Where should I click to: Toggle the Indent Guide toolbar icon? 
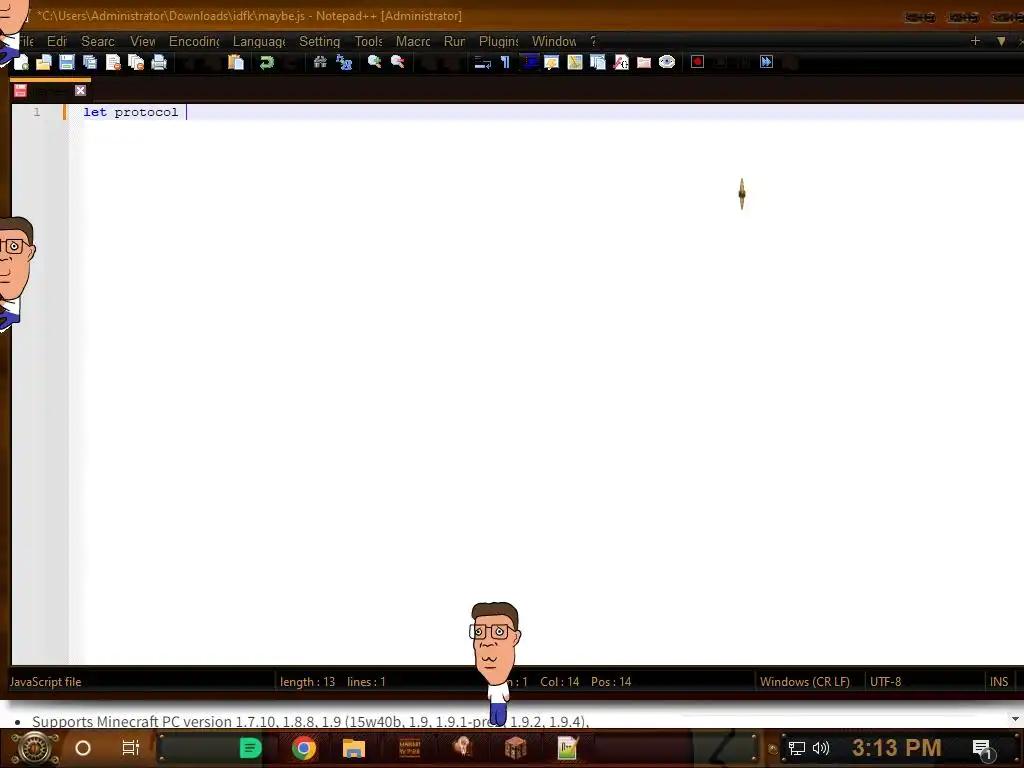click(529, 62)
